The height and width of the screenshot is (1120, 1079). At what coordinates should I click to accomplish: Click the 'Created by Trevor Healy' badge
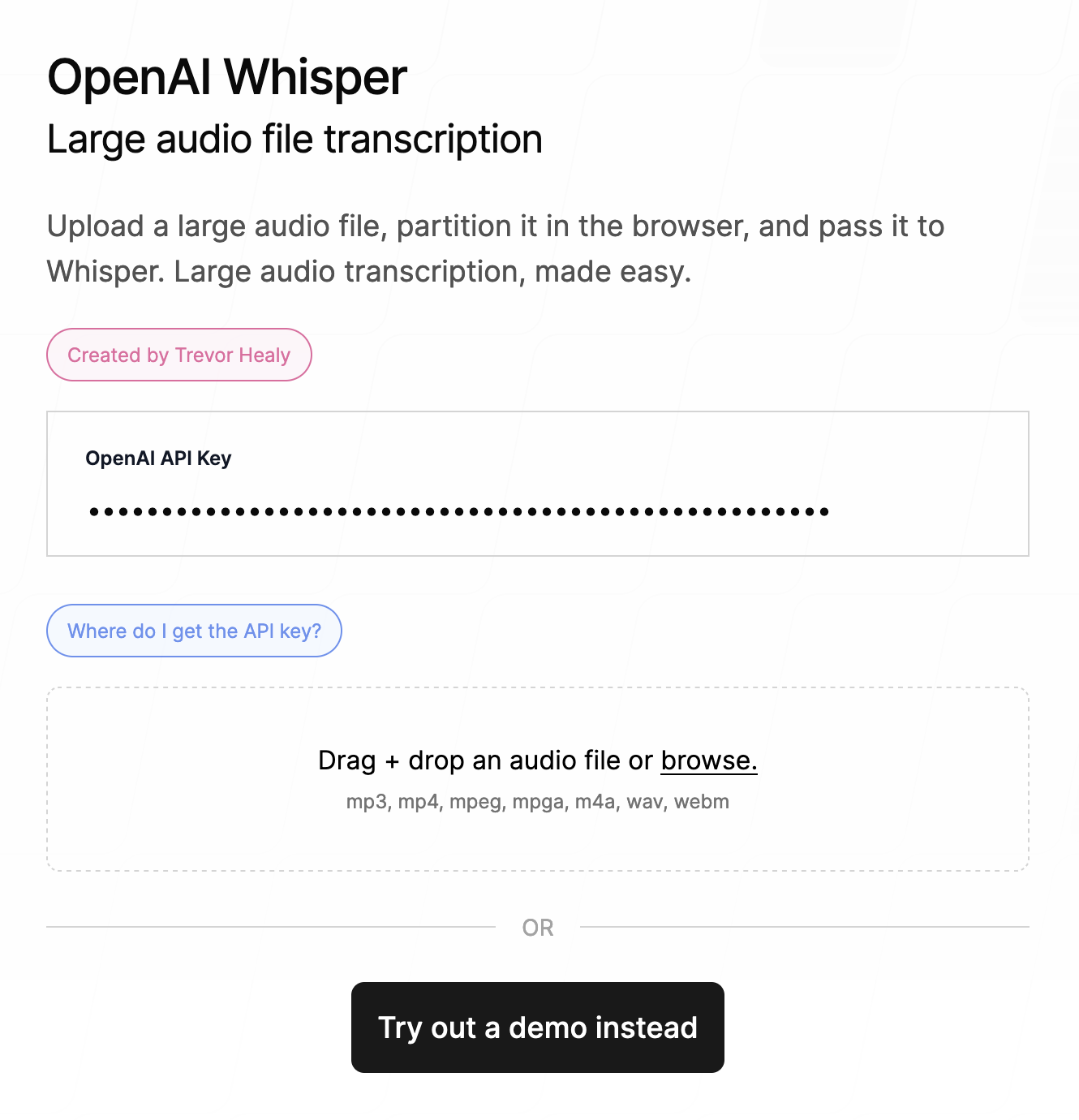[178, 355]
